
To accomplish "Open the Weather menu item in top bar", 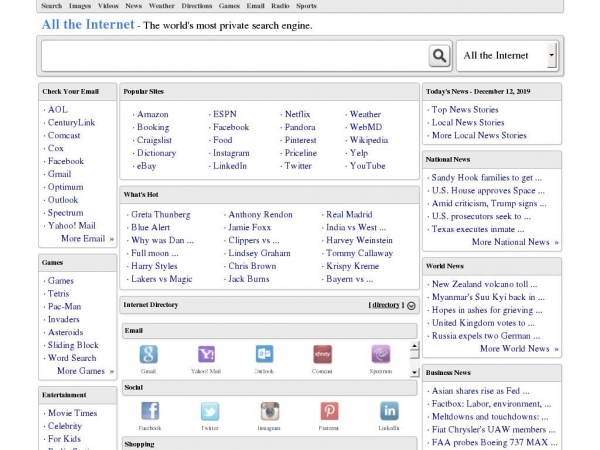I will point(161,6).
